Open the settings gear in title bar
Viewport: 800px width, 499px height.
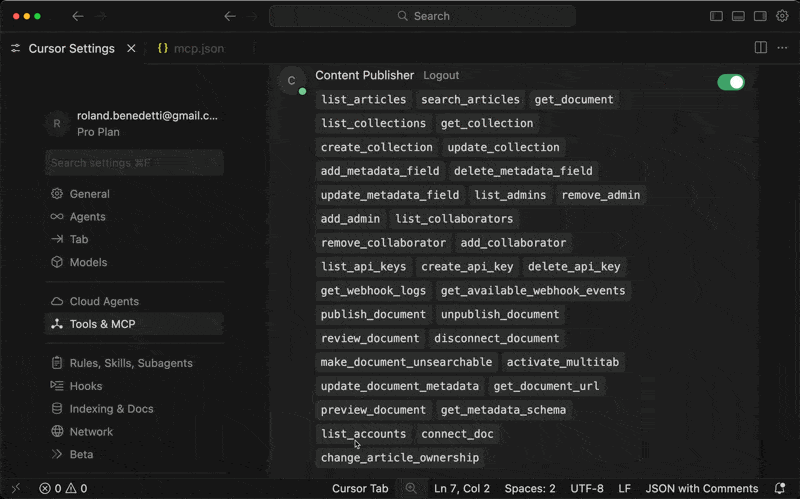click(783, 16)
